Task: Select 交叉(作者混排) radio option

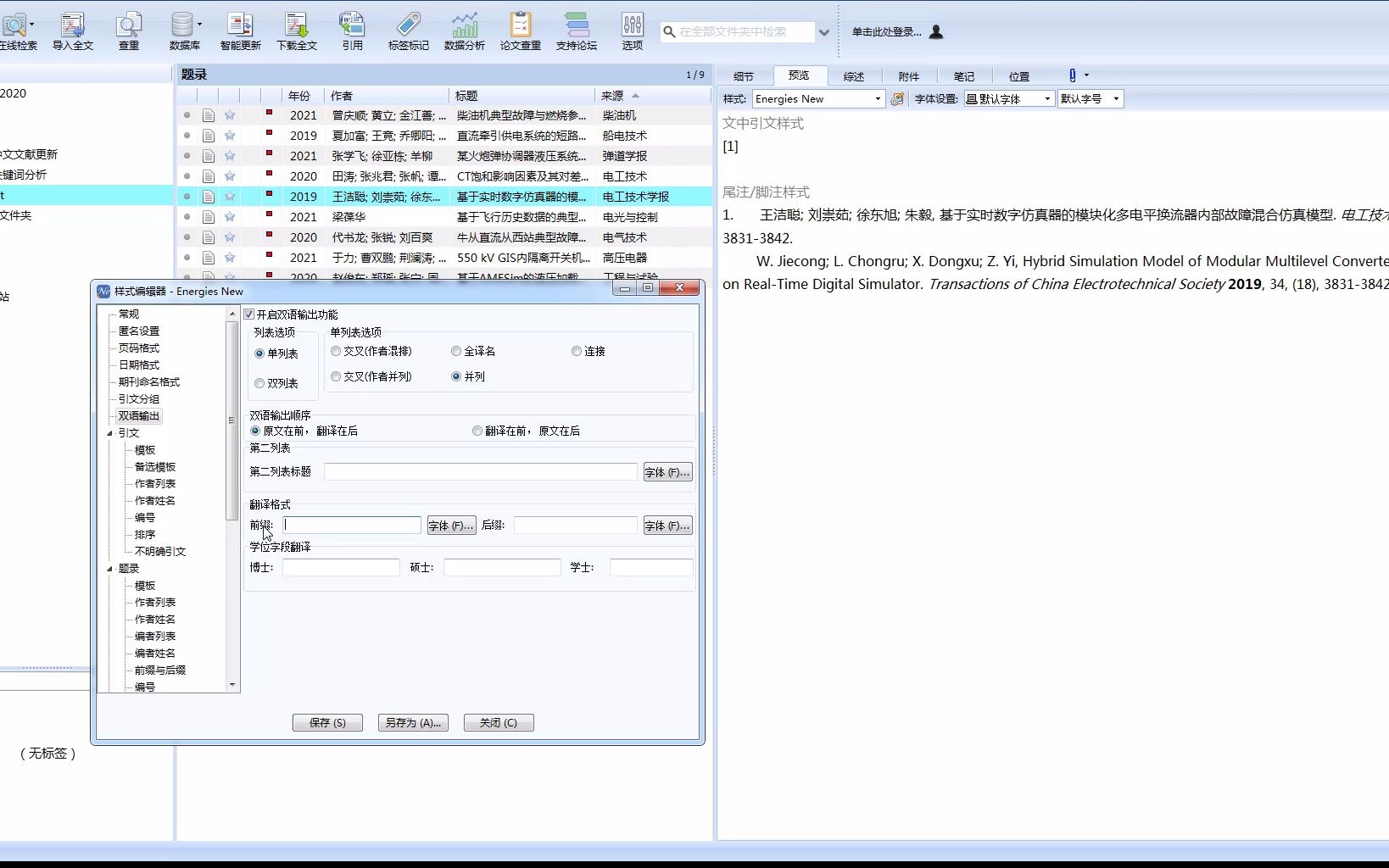Action: coord(336,351)
